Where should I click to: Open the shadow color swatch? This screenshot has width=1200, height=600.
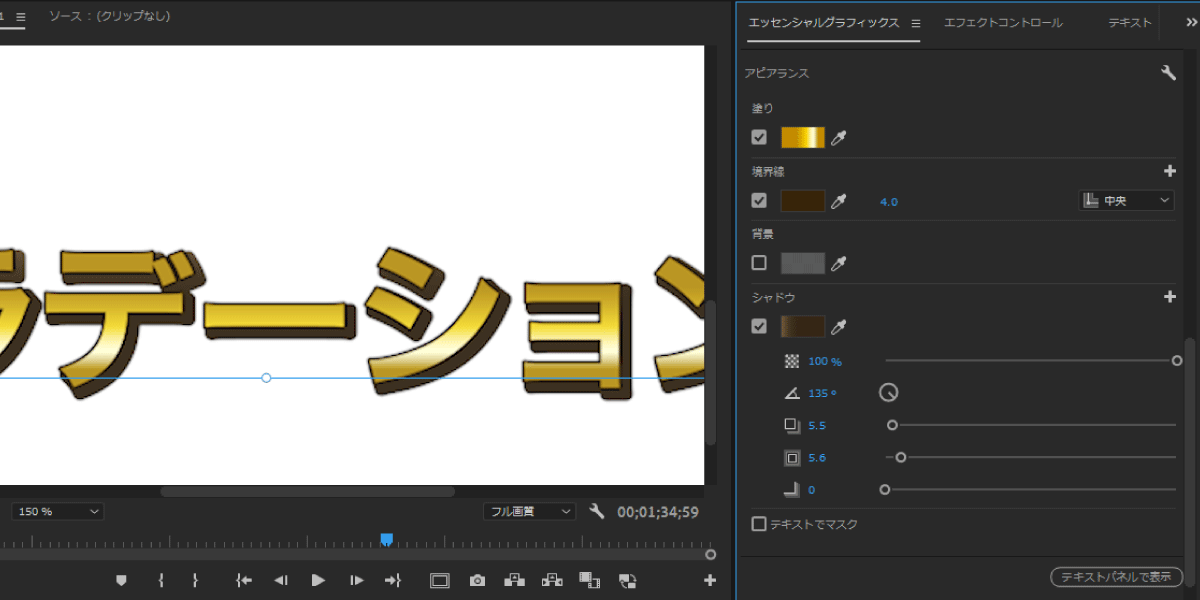[802, 326]
